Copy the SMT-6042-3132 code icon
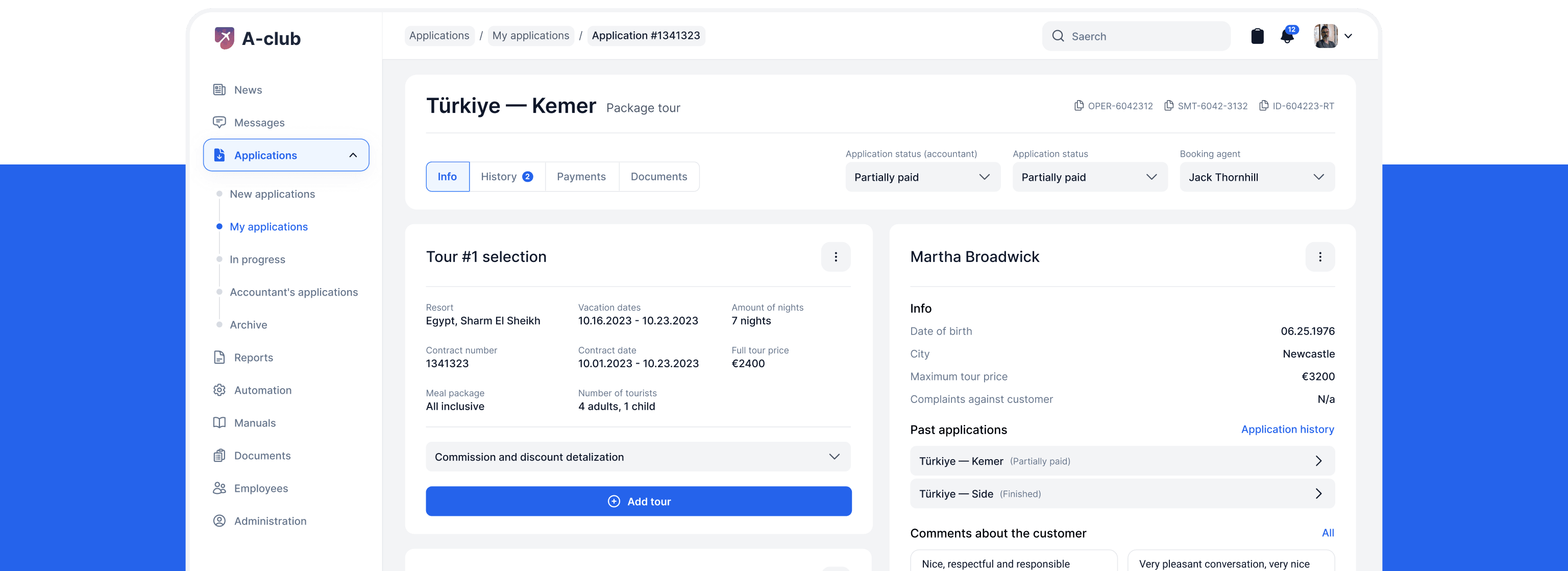The height and width of the screenshot is (571, 1568). pyautogui.click(x=1169, y=105)
